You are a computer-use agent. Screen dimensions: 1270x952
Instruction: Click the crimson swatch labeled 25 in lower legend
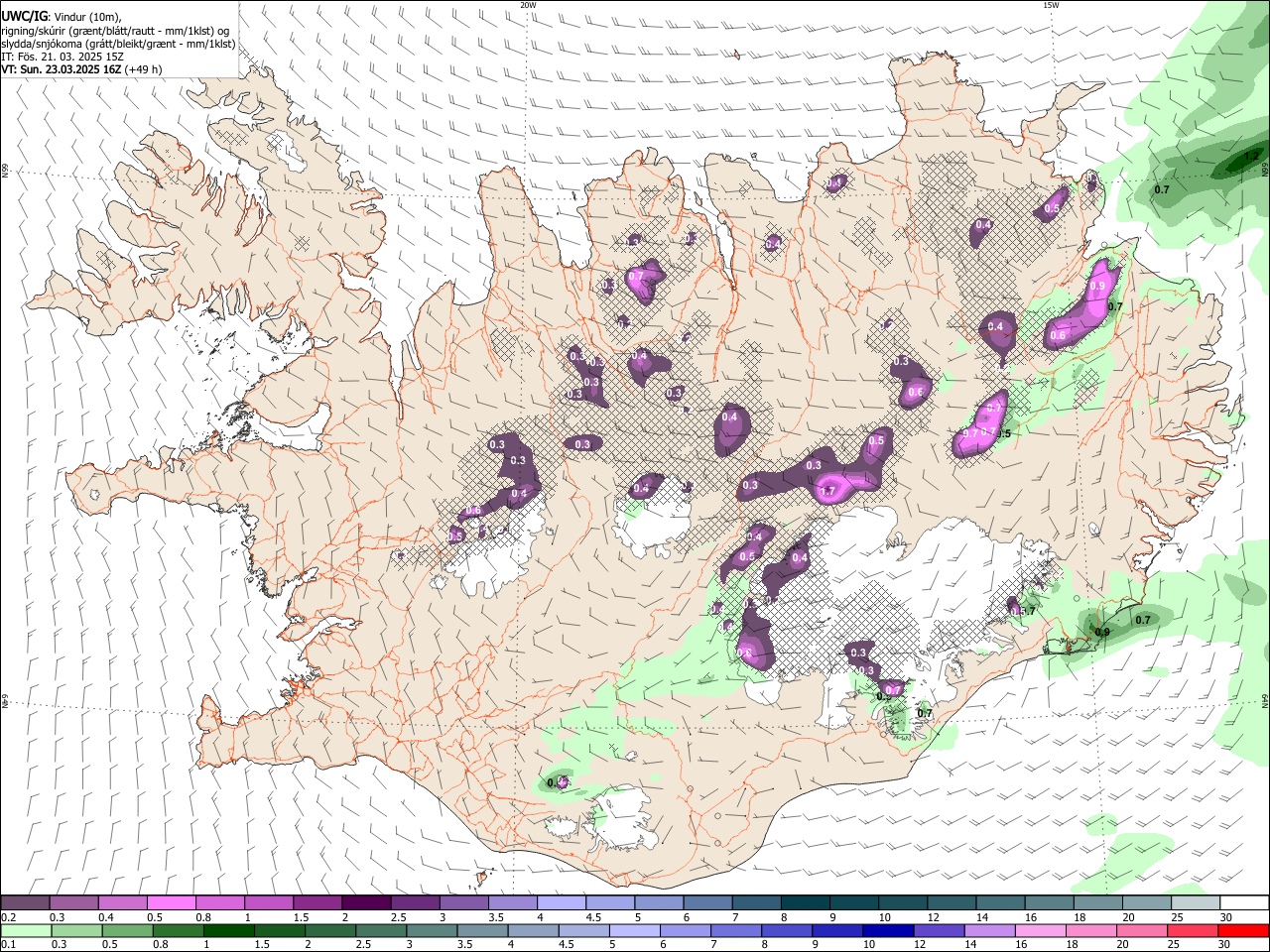pos(1193,930)
